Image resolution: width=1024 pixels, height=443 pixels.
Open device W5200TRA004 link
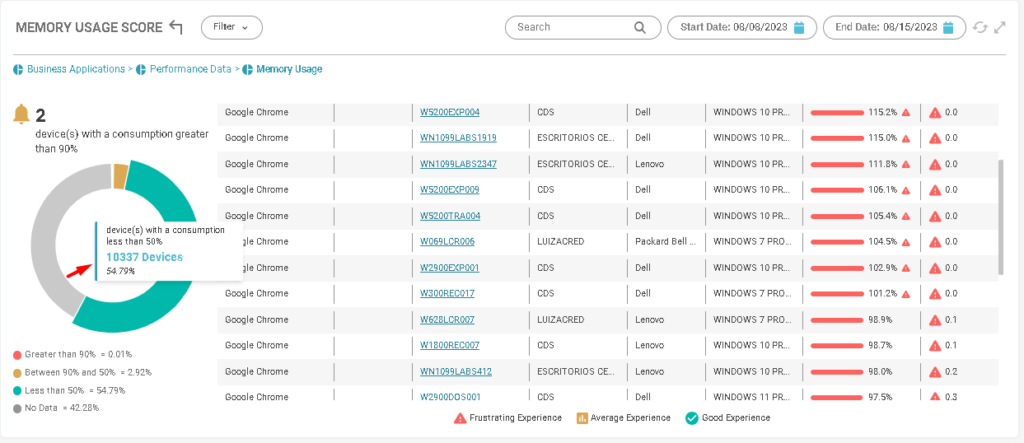point(450,216)
